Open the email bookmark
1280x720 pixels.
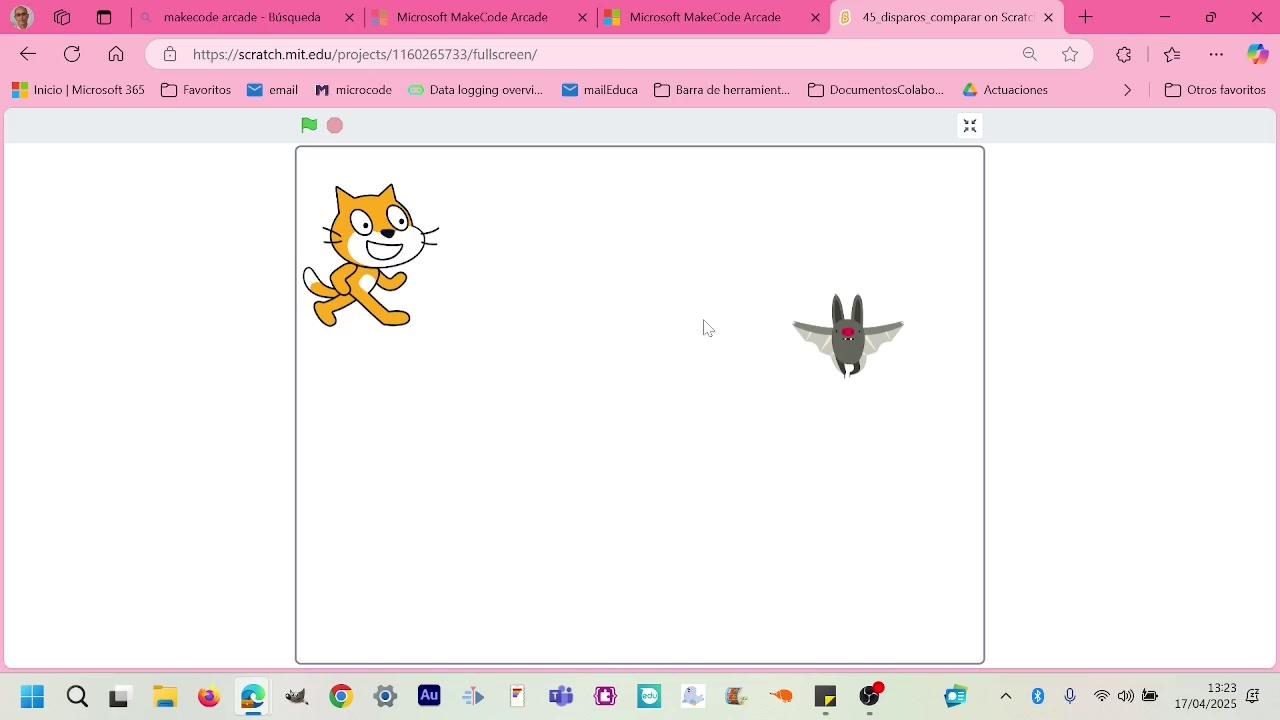[x=272, y=90]
